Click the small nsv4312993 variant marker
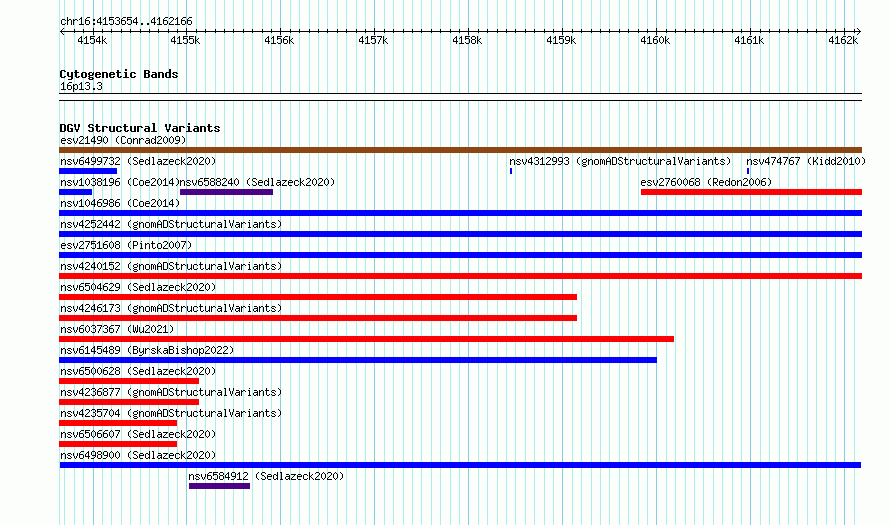The width and height of the screenshot is (890, 525). point(511,171)
